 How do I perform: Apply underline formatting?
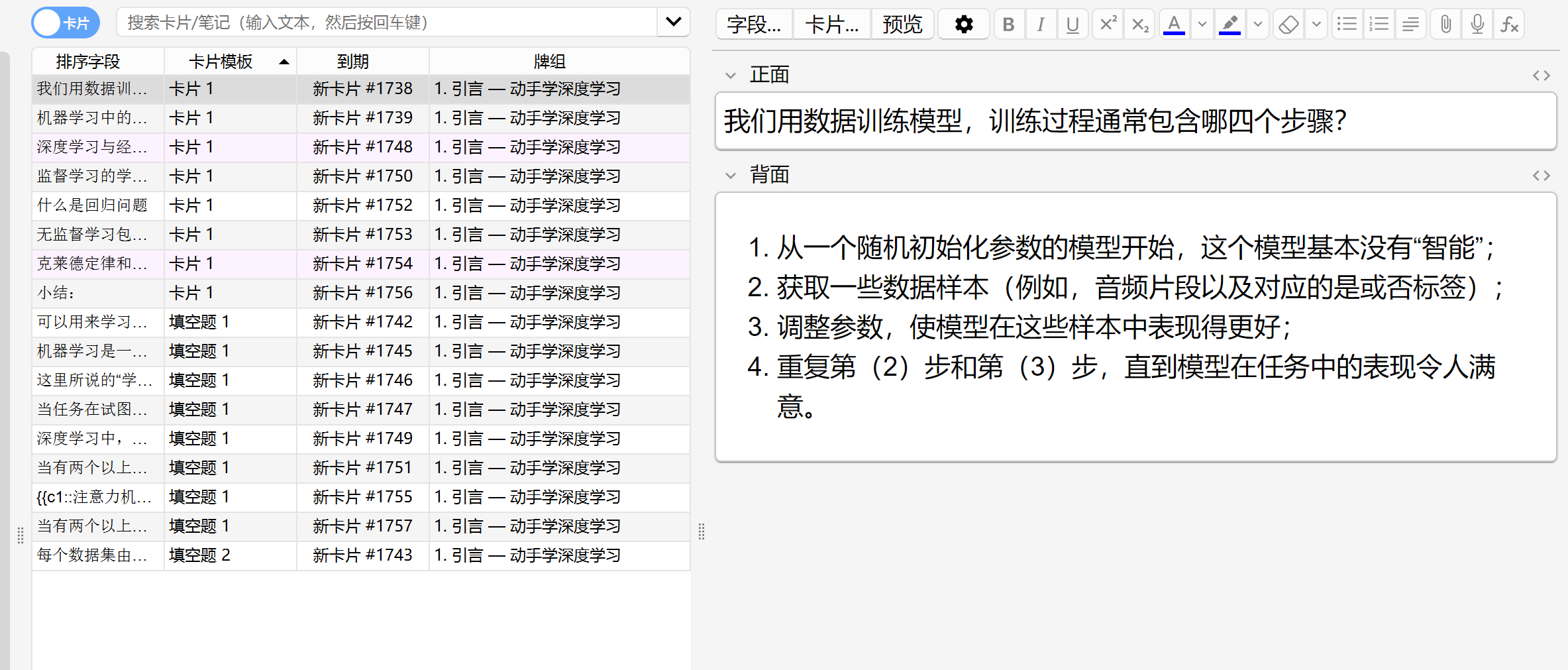coord(1072,25)
